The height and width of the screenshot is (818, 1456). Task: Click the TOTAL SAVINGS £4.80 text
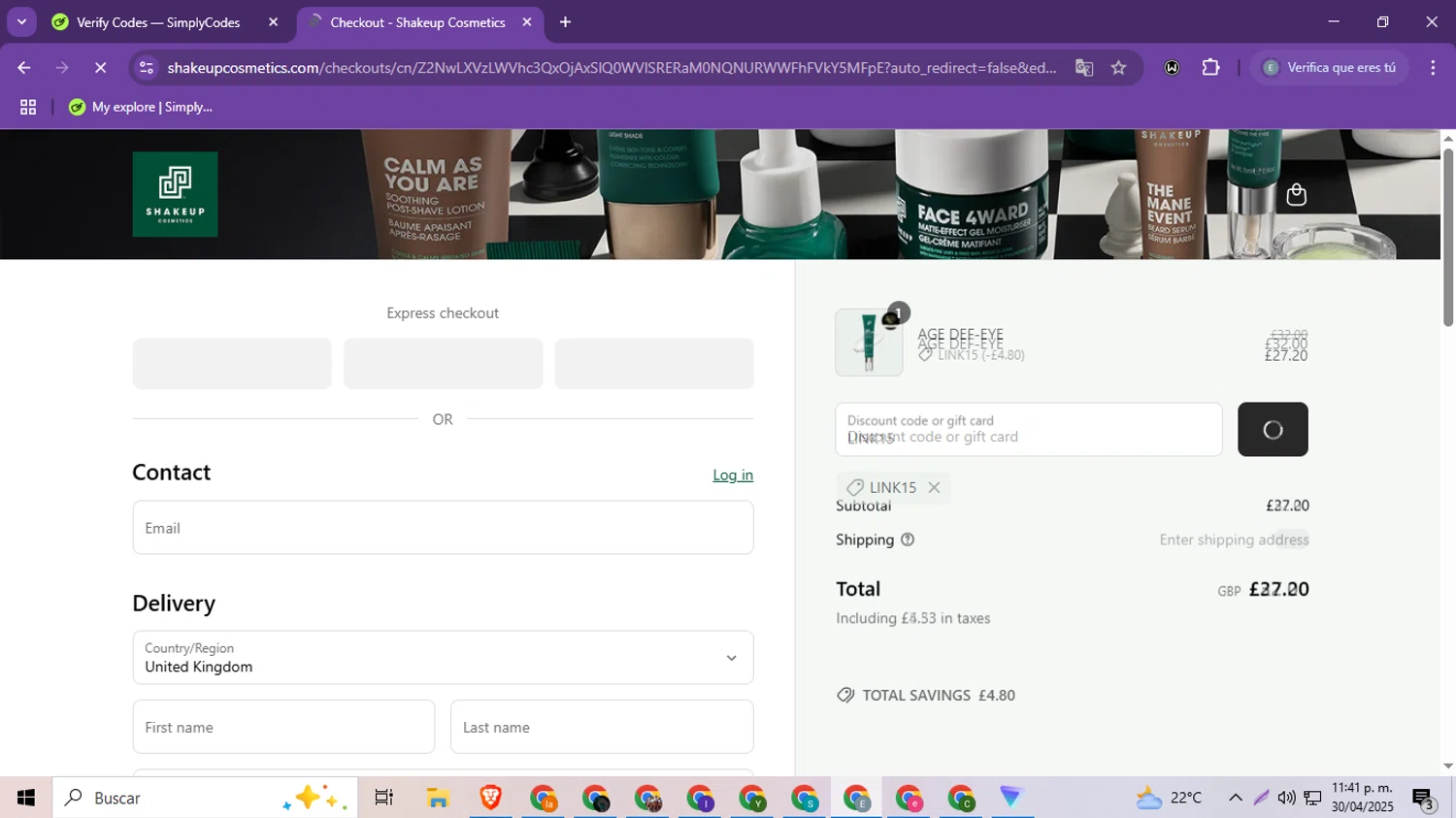pos(939,695)
